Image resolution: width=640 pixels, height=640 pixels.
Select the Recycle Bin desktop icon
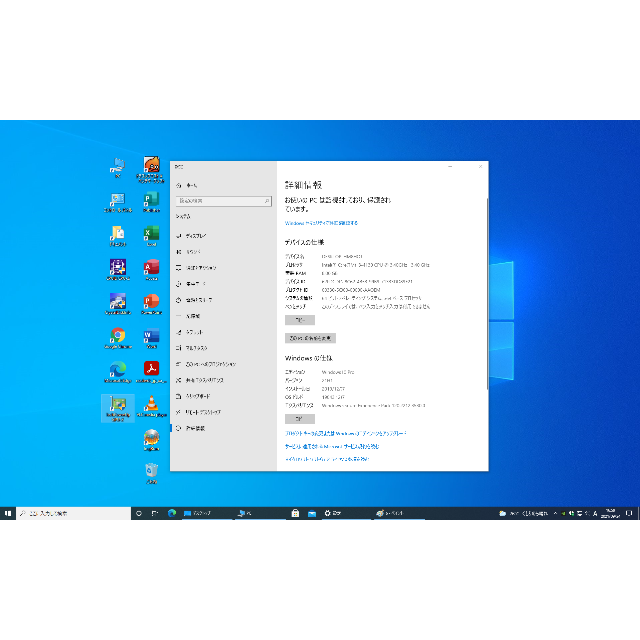coord(151,473)
